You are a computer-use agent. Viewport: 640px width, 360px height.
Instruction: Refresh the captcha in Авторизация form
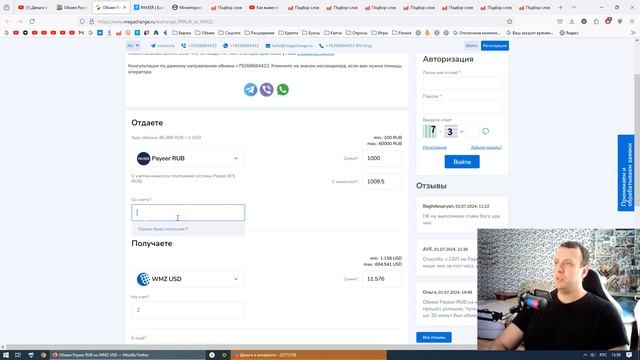click(x=485, y=131)
